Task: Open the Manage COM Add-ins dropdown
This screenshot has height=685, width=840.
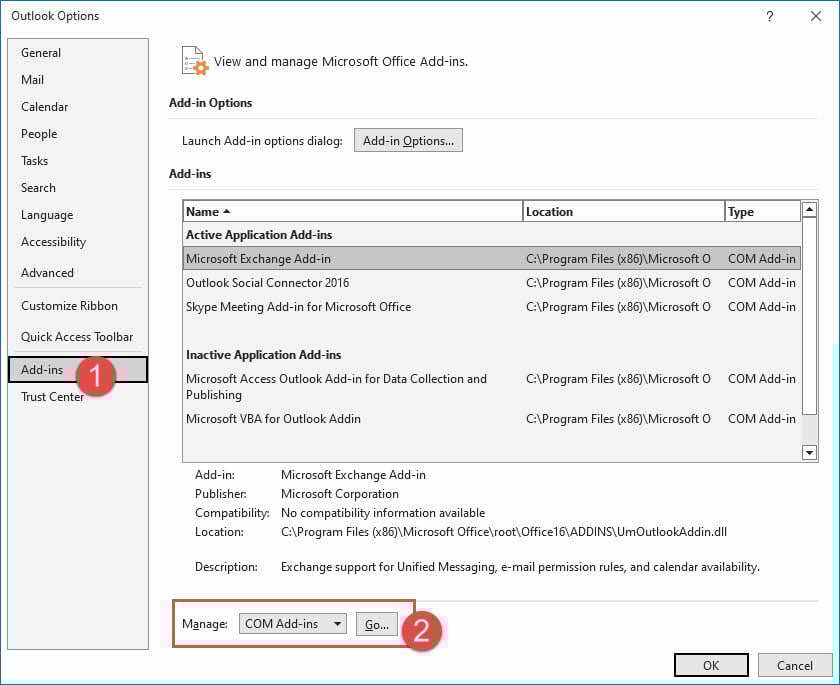Action: coord(292,624)
